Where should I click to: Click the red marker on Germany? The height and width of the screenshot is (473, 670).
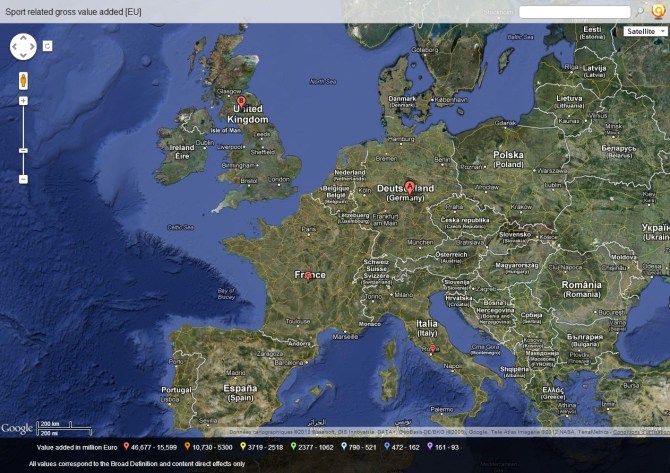(x=410, y=187)
